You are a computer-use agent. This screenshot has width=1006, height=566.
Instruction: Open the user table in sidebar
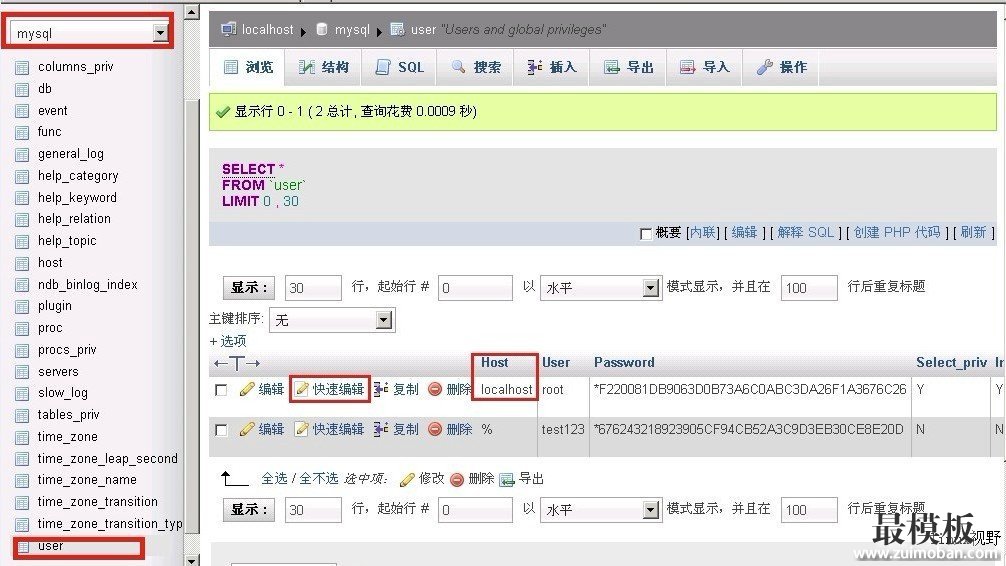coord(50,546)
